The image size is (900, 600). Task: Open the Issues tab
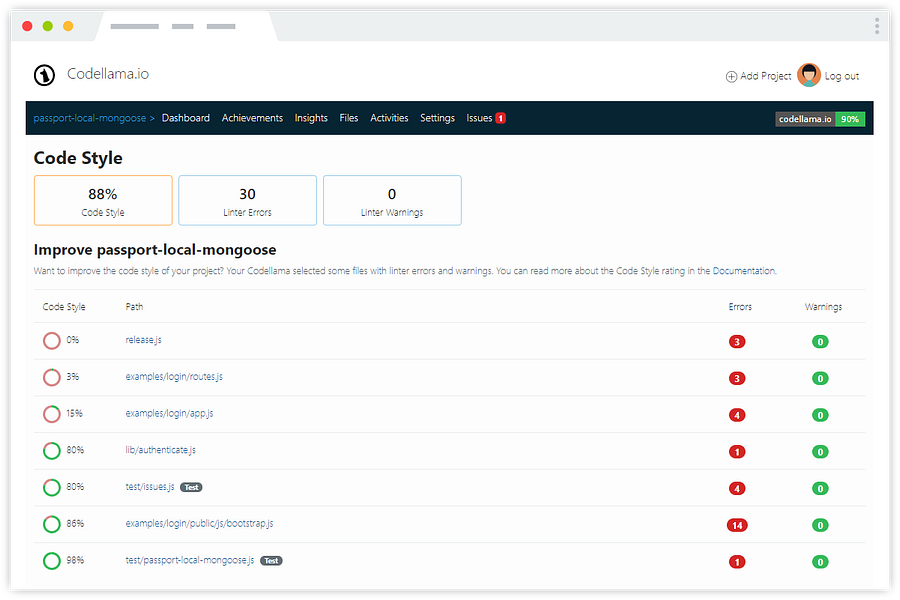point(479,118)
